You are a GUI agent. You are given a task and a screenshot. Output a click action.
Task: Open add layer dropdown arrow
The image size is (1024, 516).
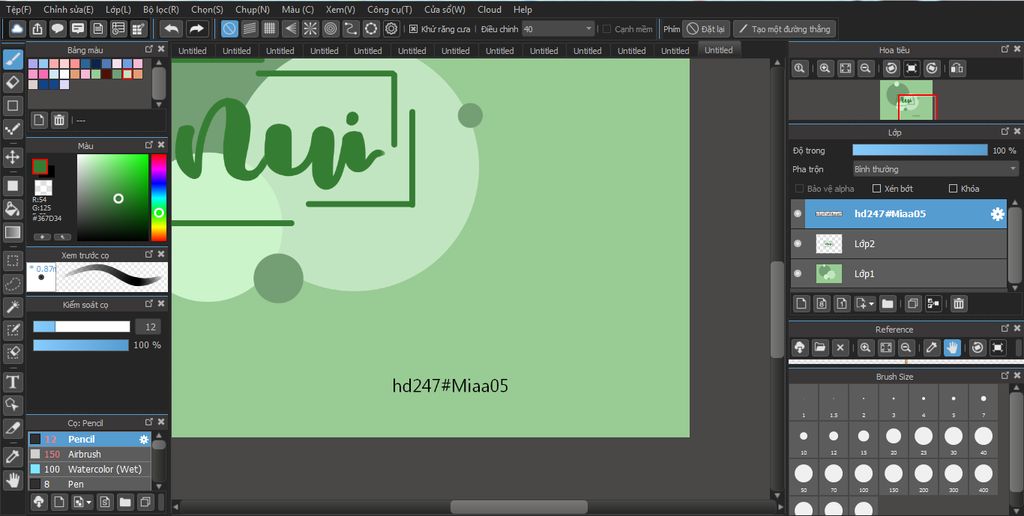[866, 303]
